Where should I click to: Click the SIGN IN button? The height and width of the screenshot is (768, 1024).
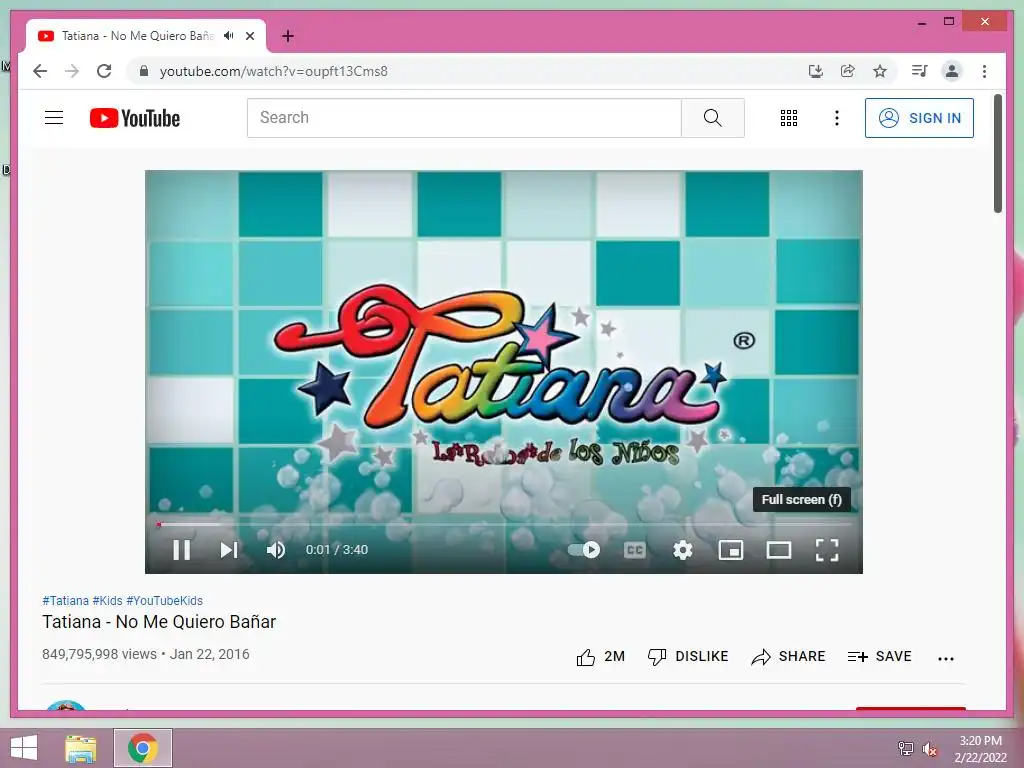click(919, 118)
